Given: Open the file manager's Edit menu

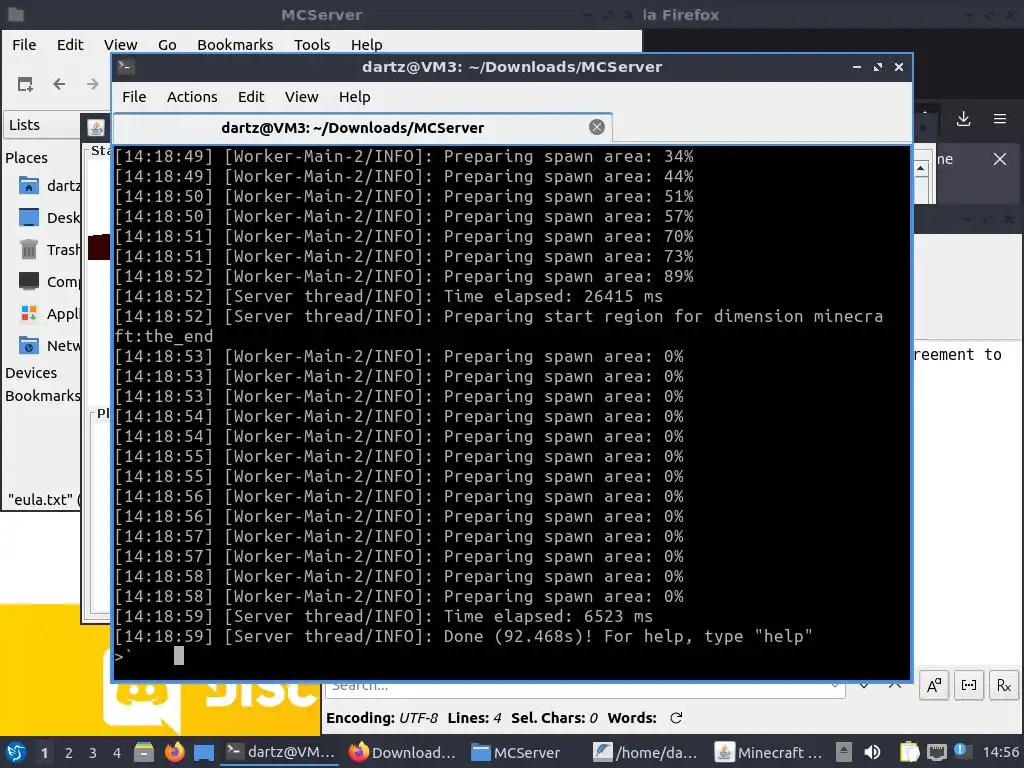Looking at the screenshot, I should 70,44.
